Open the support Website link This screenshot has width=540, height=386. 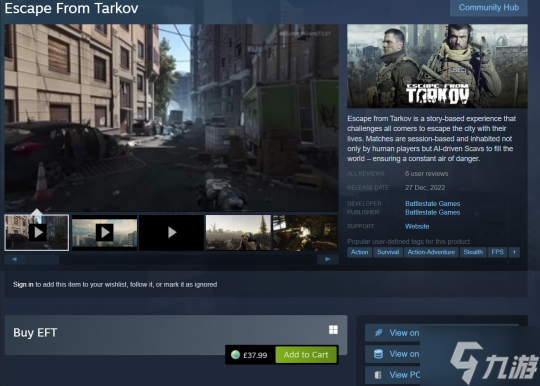pos(417,227)
